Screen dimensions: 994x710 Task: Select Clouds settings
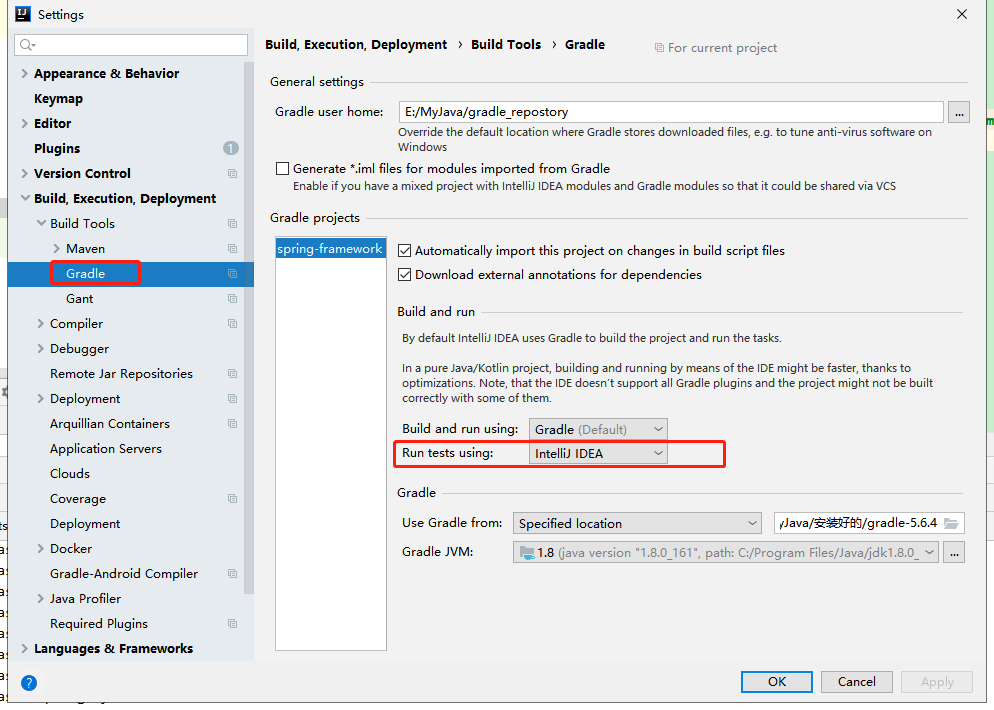[x=70, y=474]
